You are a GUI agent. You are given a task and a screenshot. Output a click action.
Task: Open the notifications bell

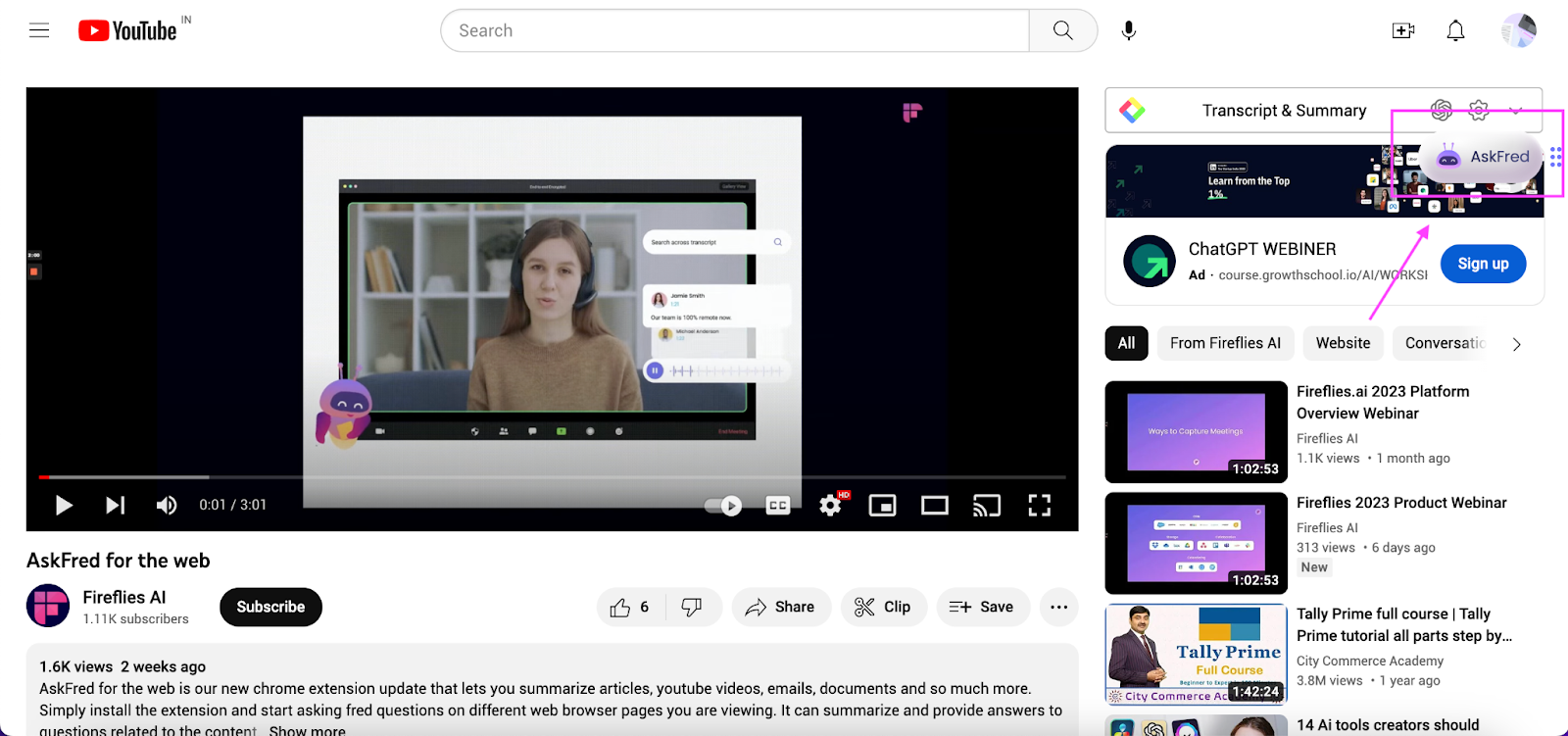[1456, 30]
